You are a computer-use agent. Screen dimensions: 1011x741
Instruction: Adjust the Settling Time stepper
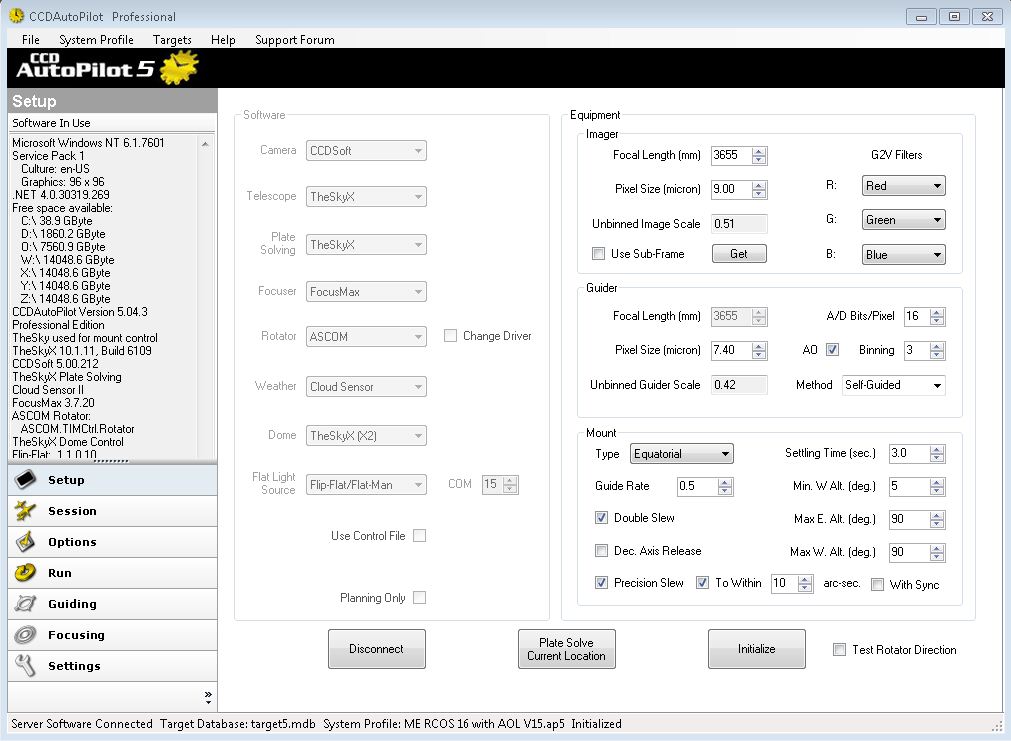(937, 453)
